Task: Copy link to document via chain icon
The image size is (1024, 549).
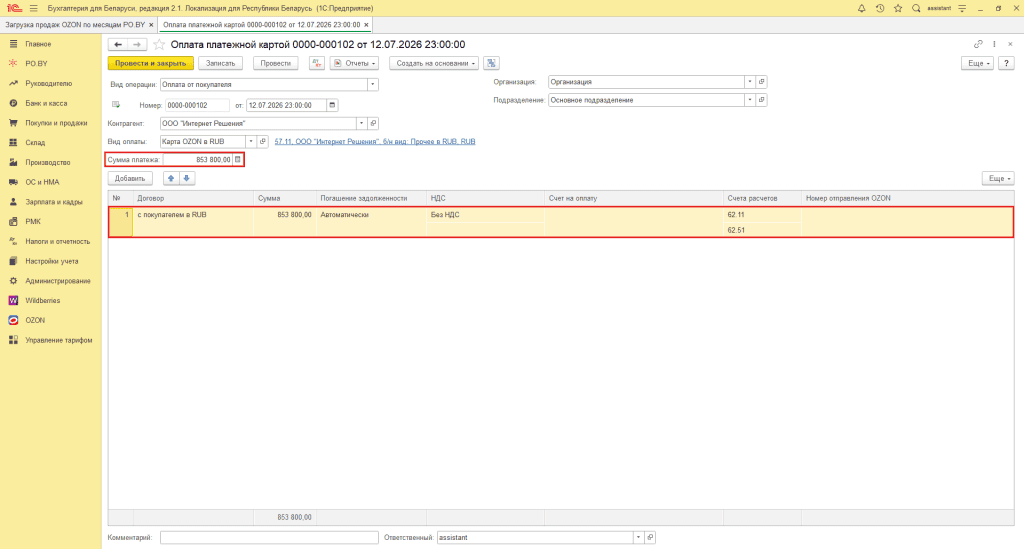Action: click(978, 44)
